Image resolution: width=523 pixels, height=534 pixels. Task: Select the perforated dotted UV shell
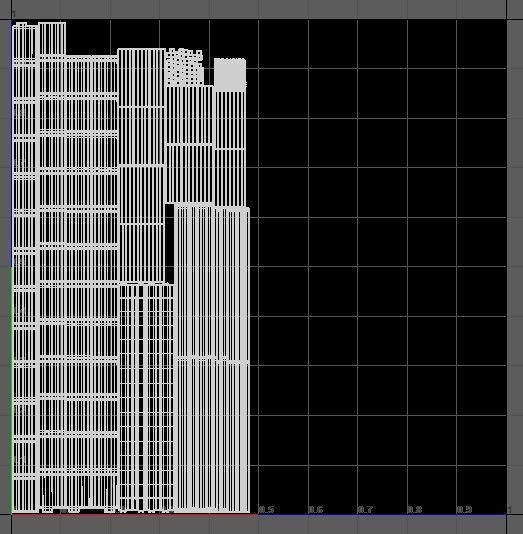[x=185, y=67]
